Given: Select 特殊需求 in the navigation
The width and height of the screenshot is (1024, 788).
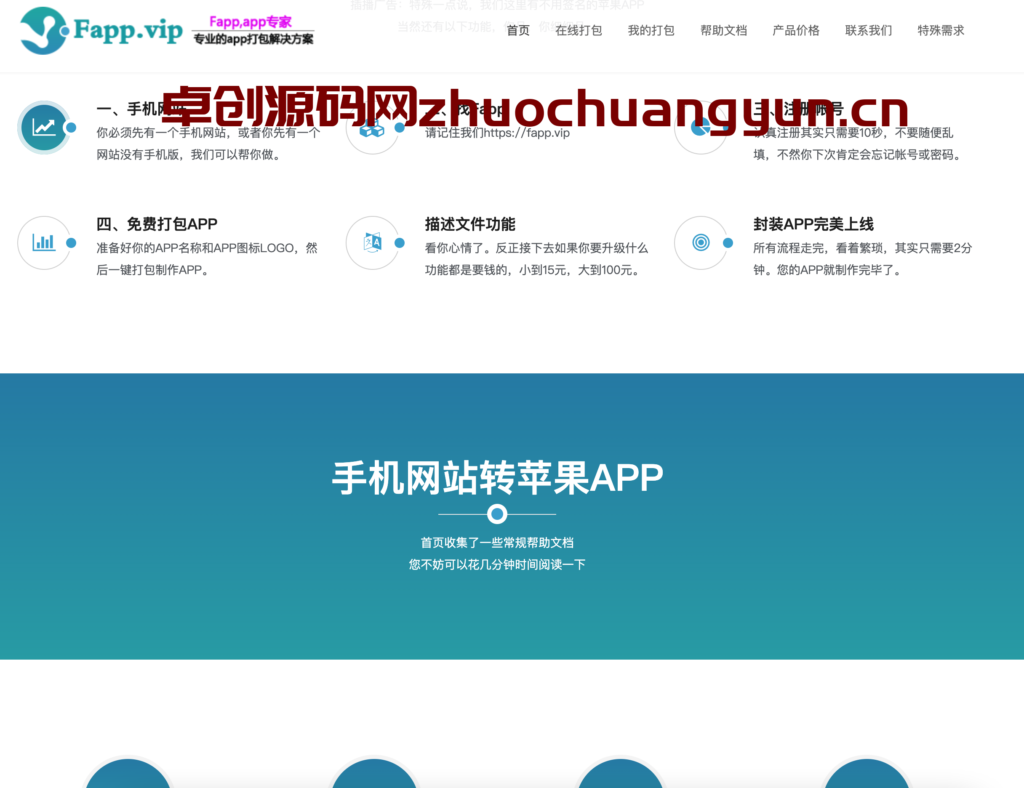Looking at the screenshot, I should coord(941,30).
